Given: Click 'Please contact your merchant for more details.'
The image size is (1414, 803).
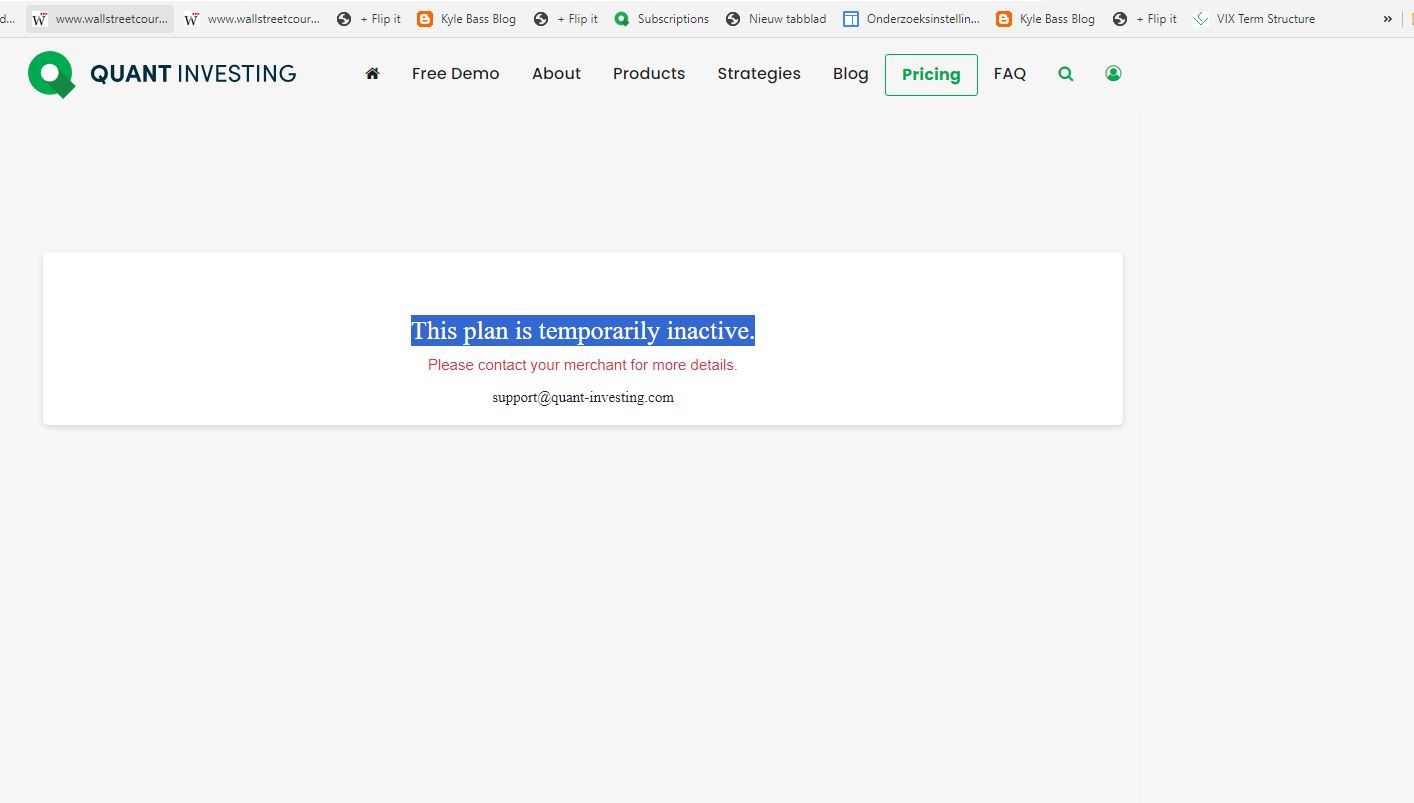Looking at the screenshot, I should 583,365.
